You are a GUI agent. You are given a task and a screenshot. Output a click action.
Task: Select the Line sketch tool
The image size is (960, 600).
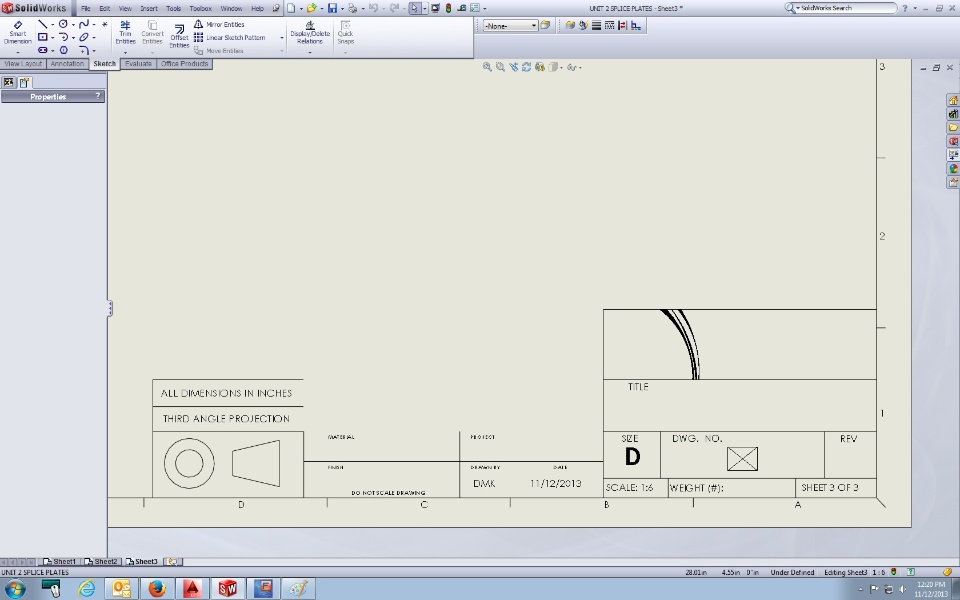pyautogui.click(x=42, y=24)
